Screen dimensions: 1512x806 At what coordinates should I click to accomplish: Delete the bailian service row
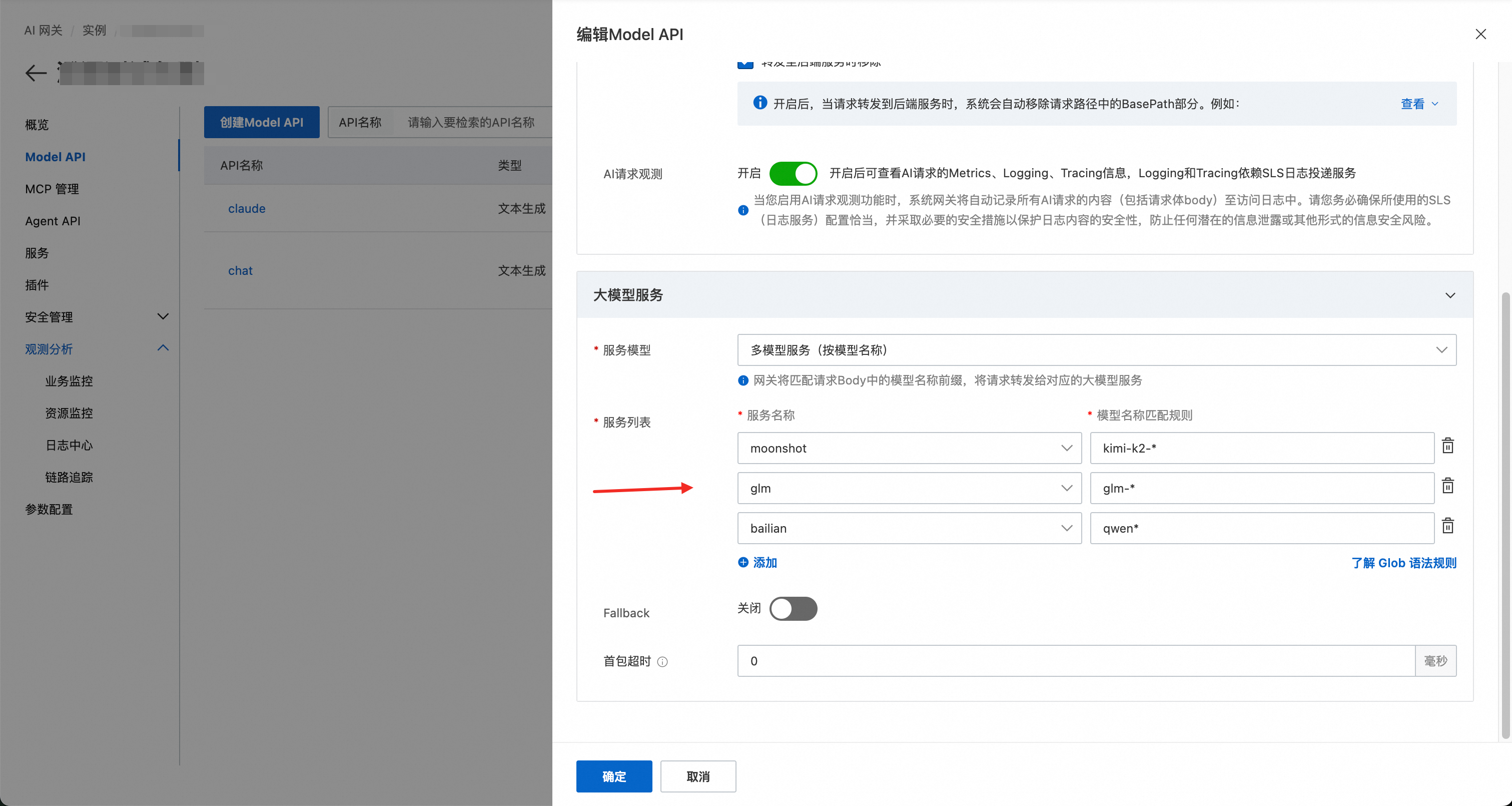pos(1447,526)
